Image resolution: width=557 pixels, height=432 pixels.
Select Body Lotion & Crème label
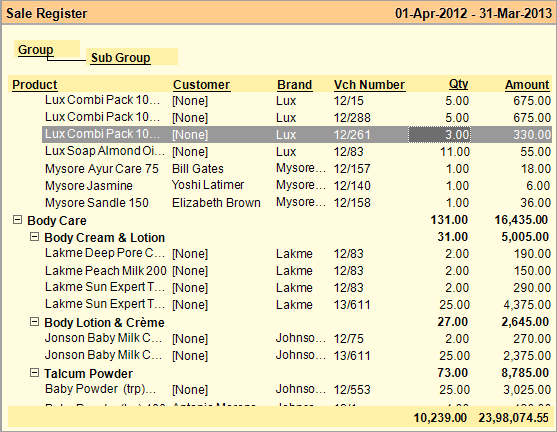tap(104, 323)
